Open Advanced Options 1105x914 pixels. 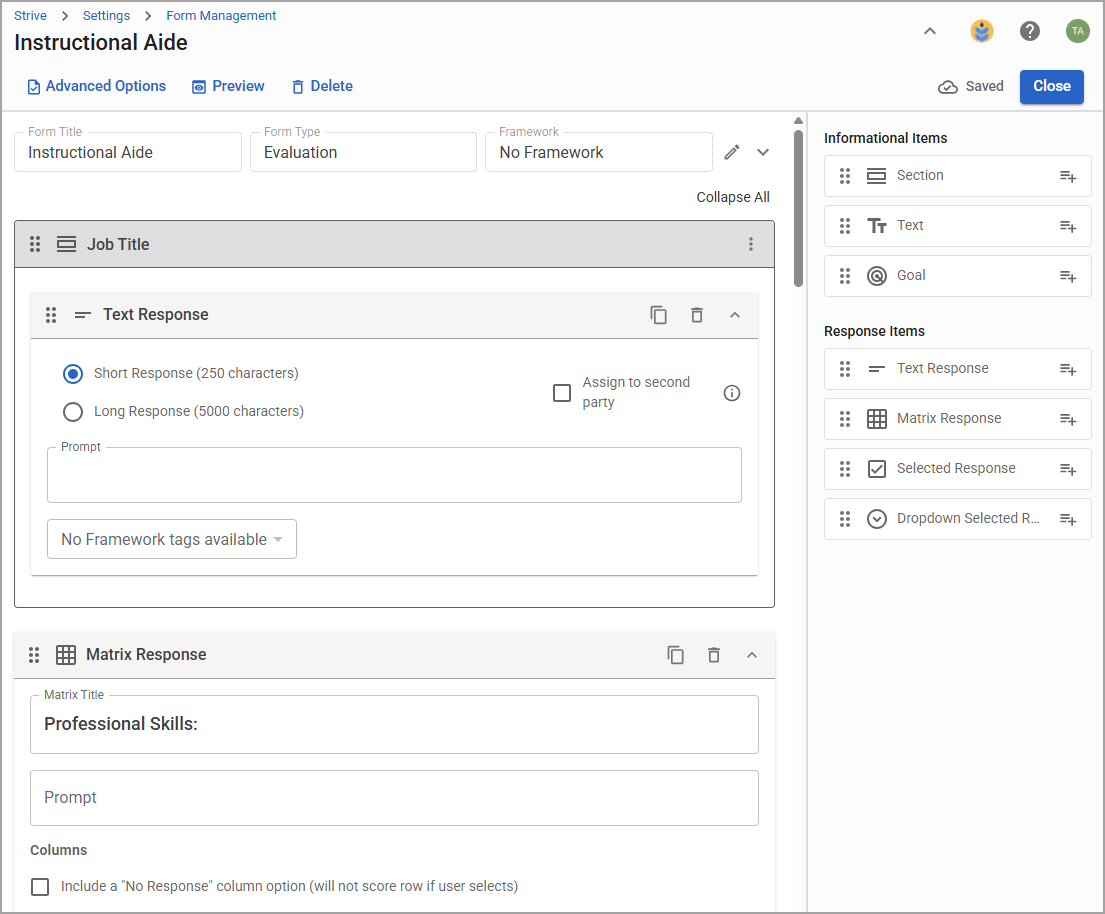[x=97, y=86]
